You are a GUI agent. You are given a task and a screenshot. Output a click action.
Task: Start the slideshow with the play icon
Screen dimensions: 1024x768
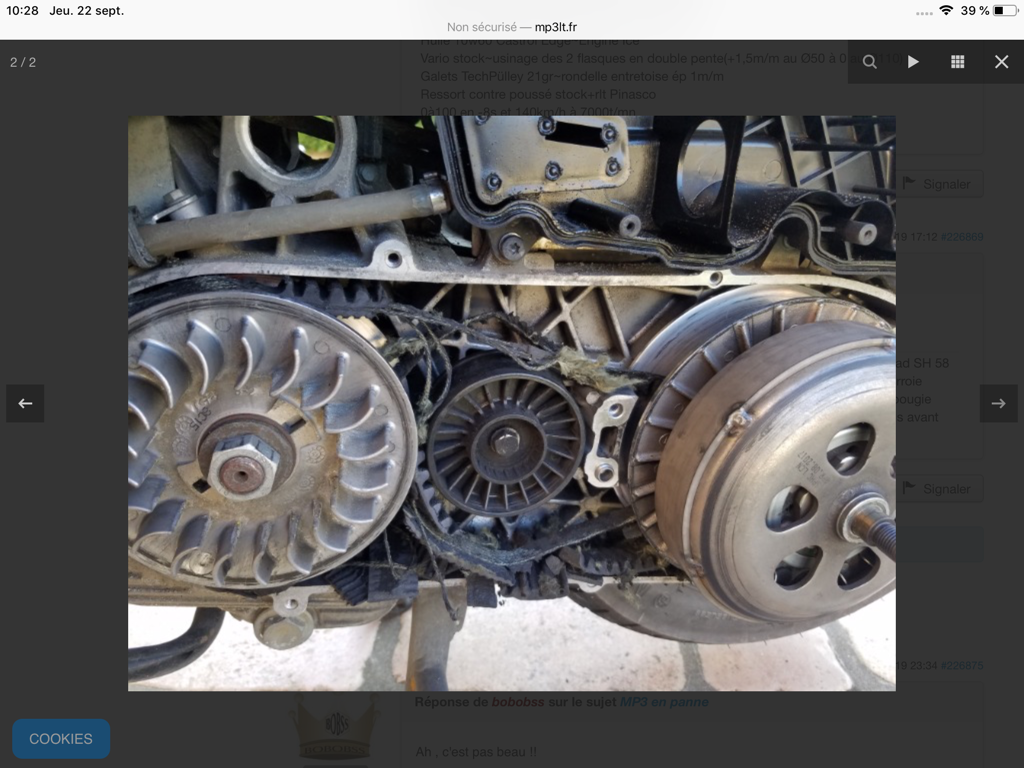913,62
